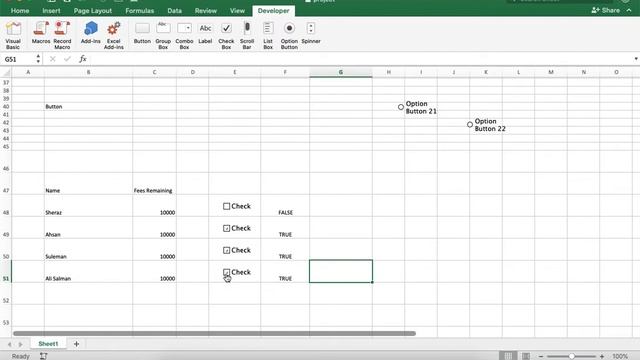Click the formula bar input
Viewport: 640px width, 360px height.
pyautogui.click(x=359, y=59)
